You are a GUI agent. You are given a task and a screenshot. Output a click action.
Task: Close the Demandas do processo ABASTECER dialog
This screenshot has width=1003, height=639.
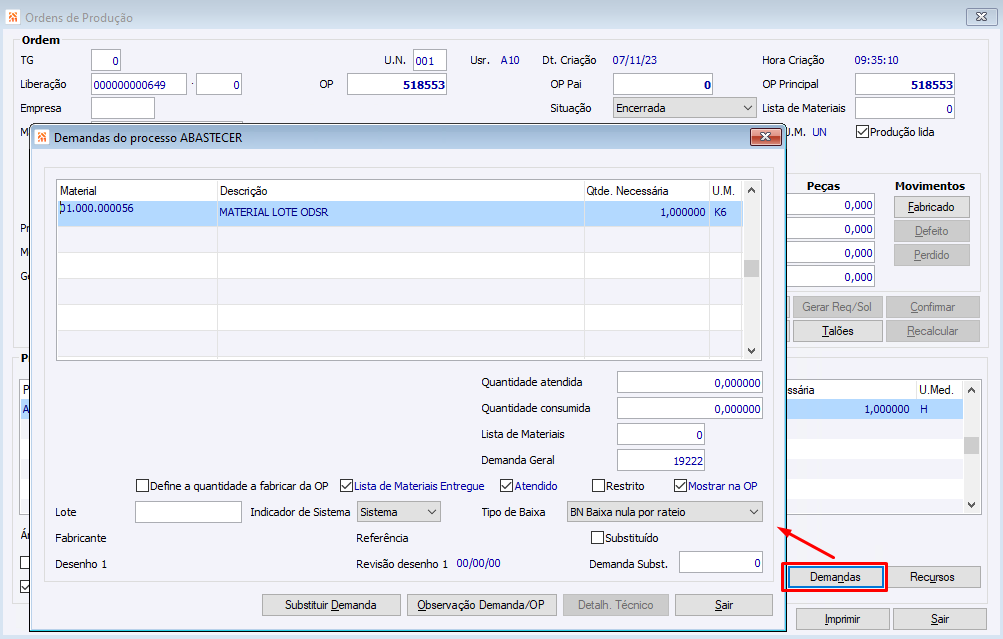tap(765, 136)
